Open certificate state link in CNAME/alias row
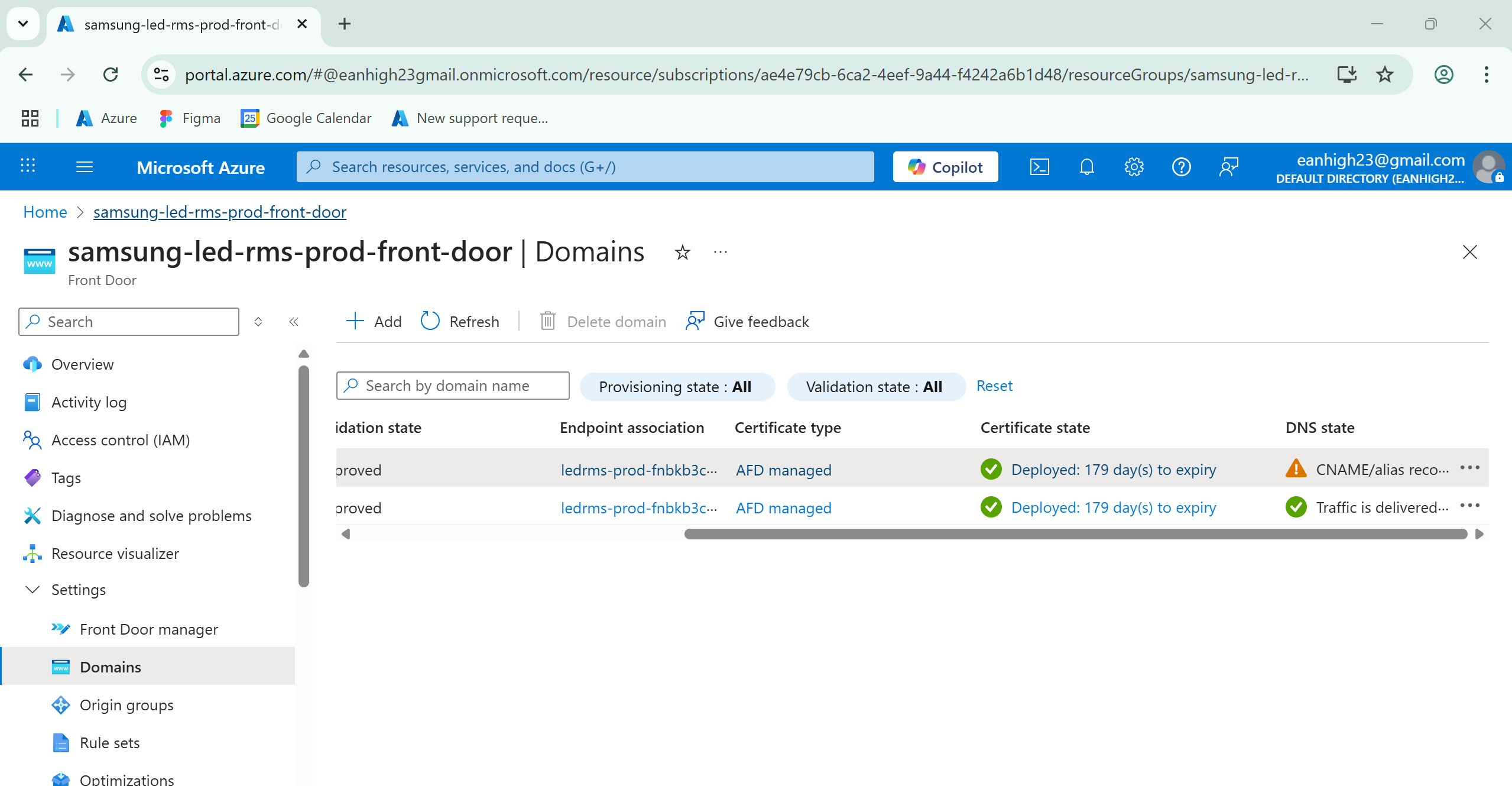Screen dimensions: 1512x786 point(1114,470)
